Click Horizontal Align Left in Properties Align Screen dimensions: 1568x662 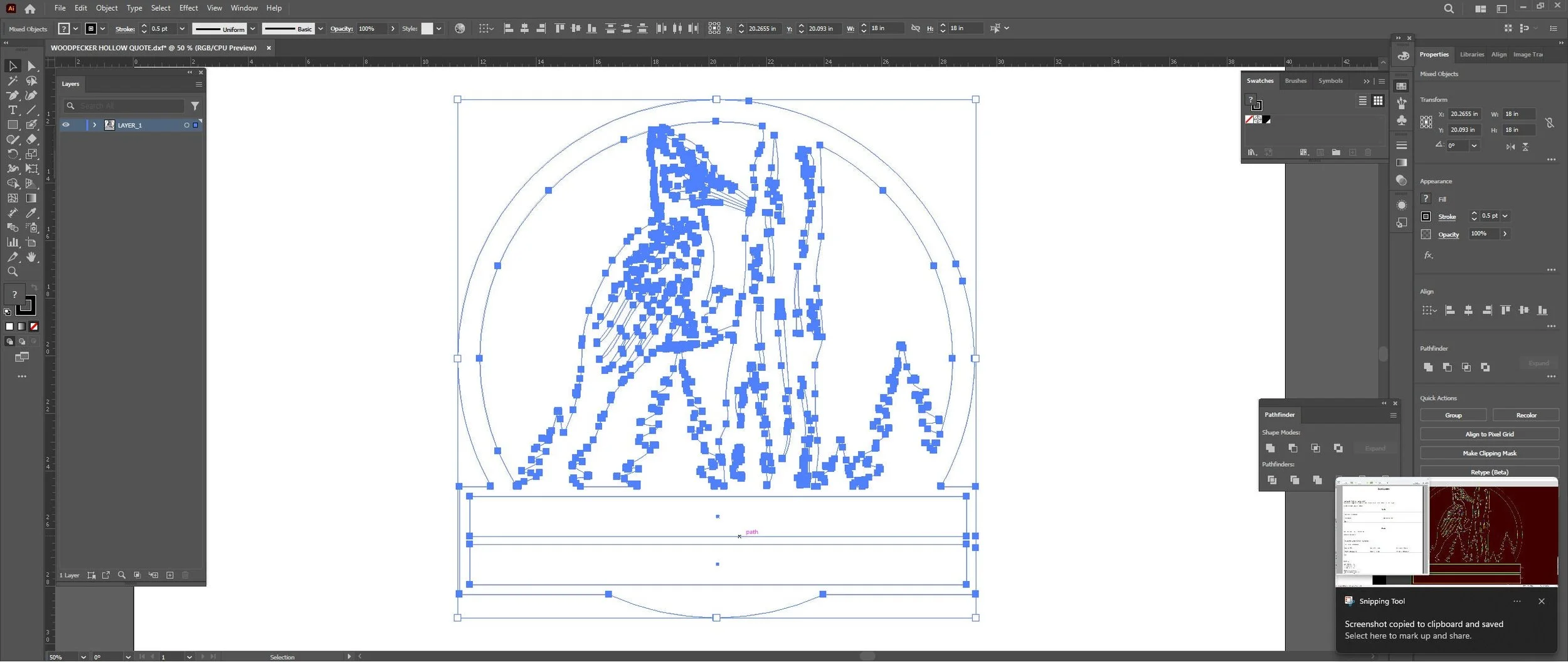tap(1449, 310)
